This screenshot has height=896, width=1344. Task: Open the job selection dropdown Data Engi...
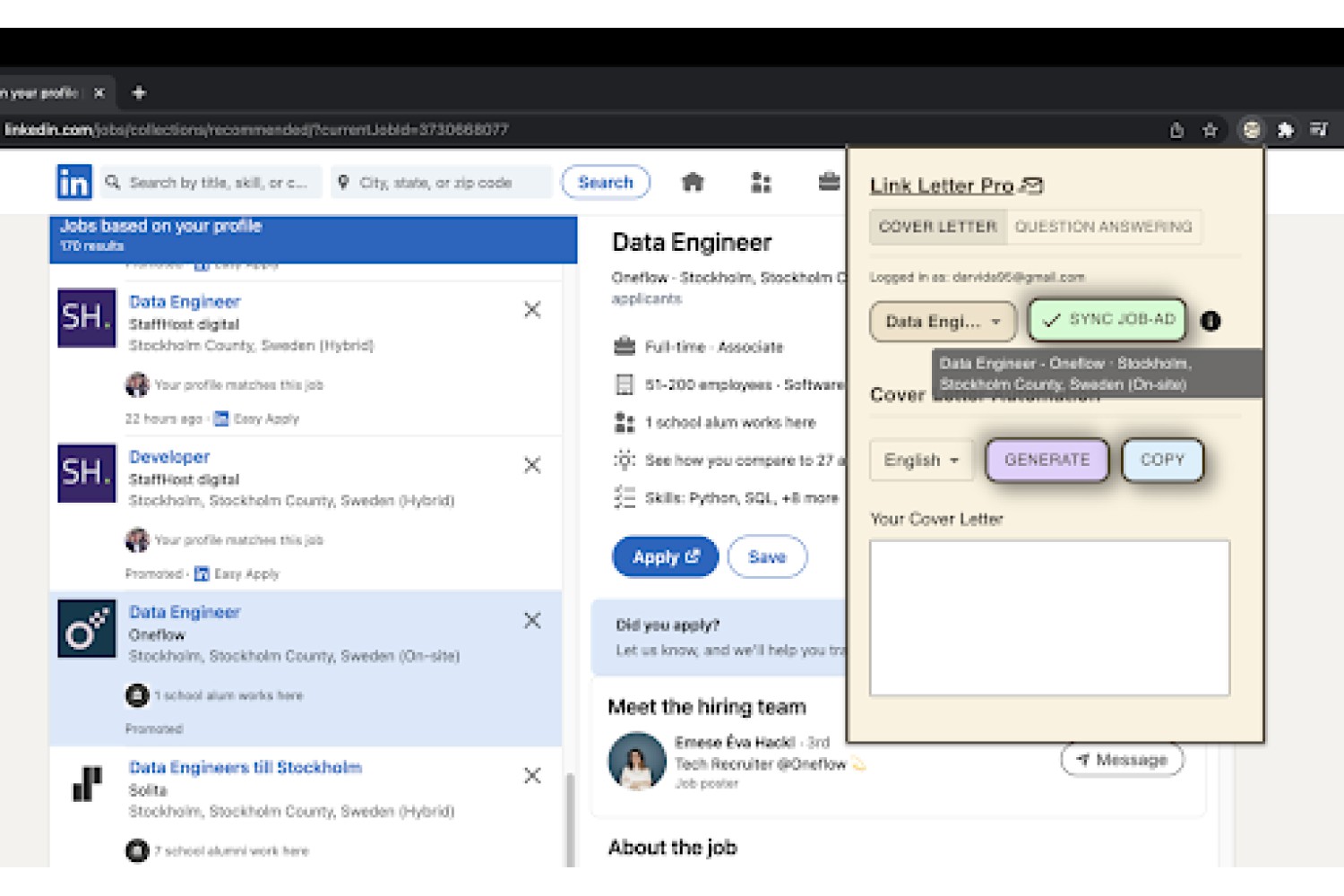point(943,322)
